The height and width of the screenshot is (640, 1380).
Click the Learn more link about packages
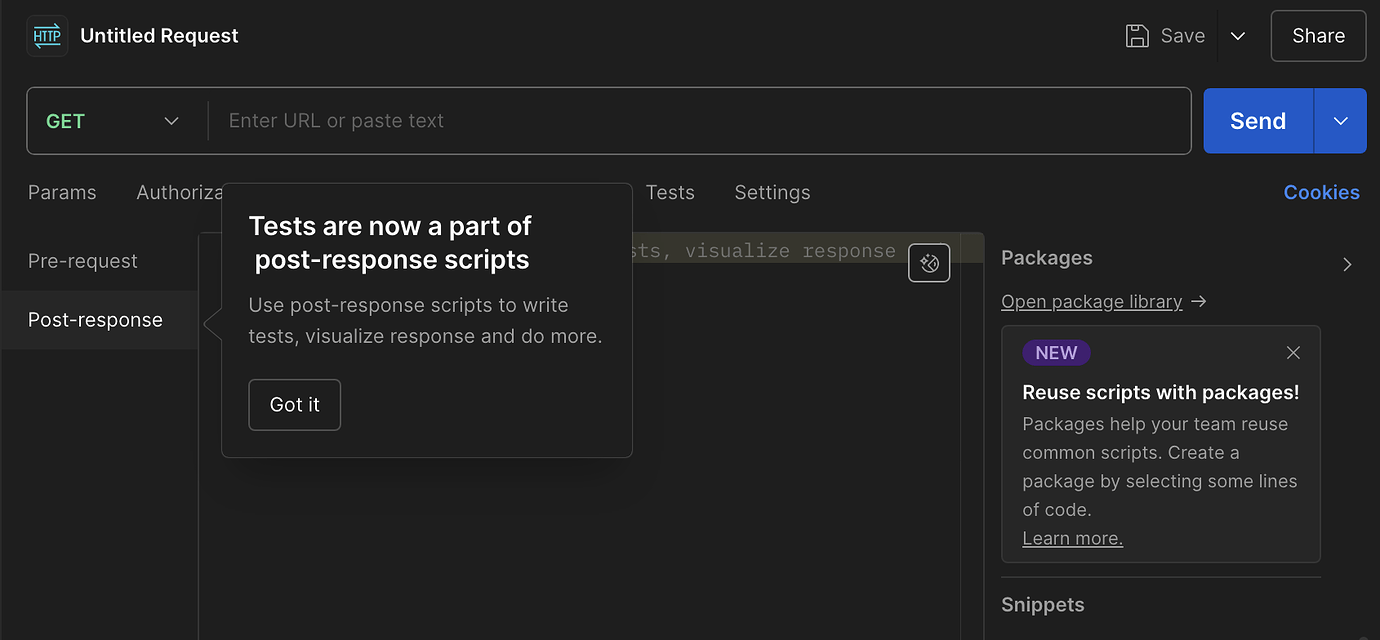(x=1072, y=537)
